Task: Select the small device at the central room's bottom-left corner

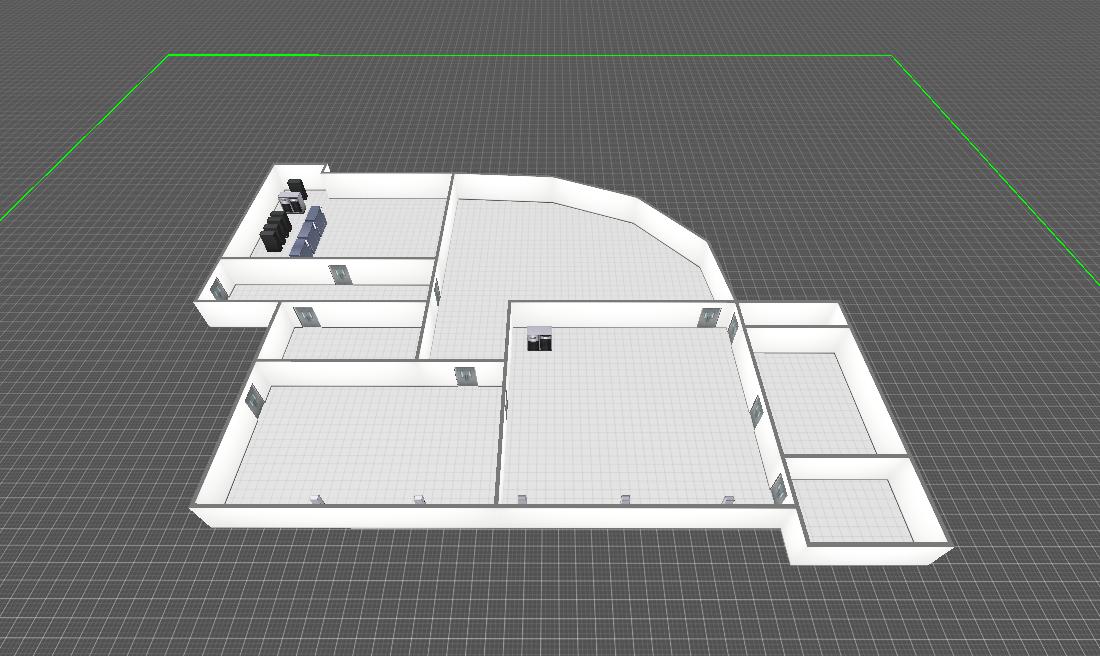Action: click(521, 498)
